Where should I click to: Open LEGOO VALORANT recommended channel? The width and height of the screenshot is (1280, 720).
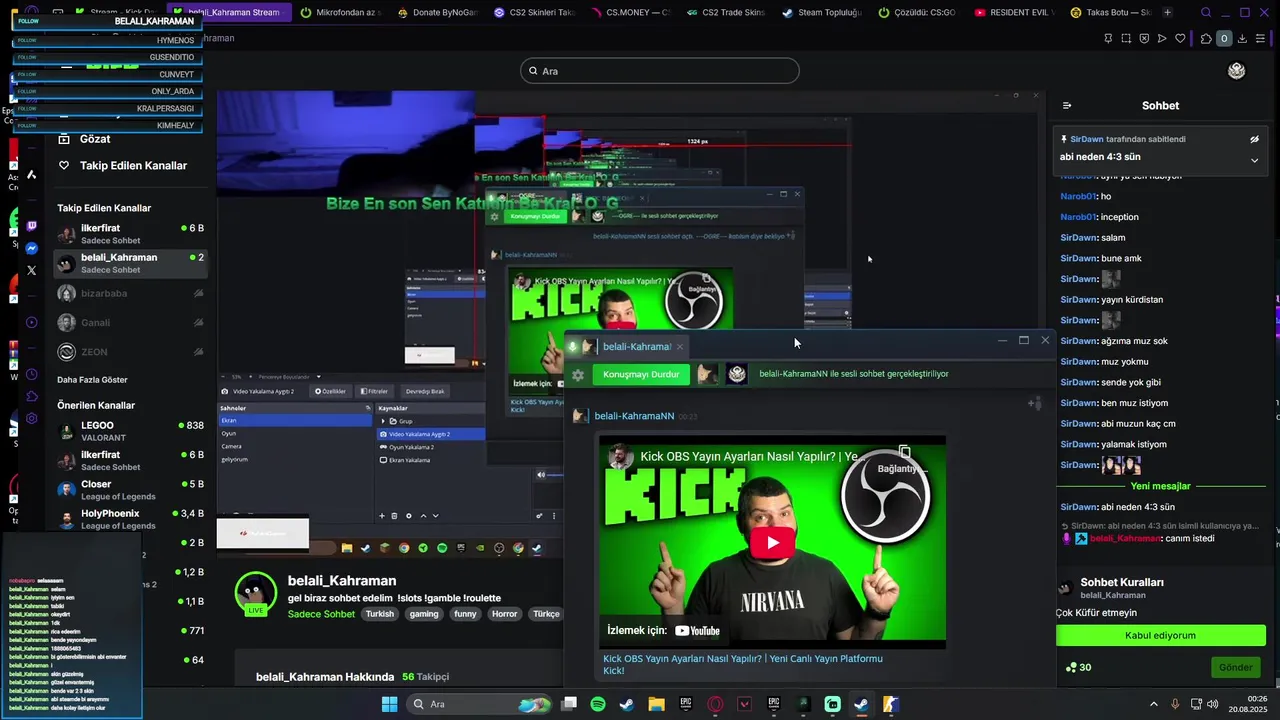(x=130, y=431)
